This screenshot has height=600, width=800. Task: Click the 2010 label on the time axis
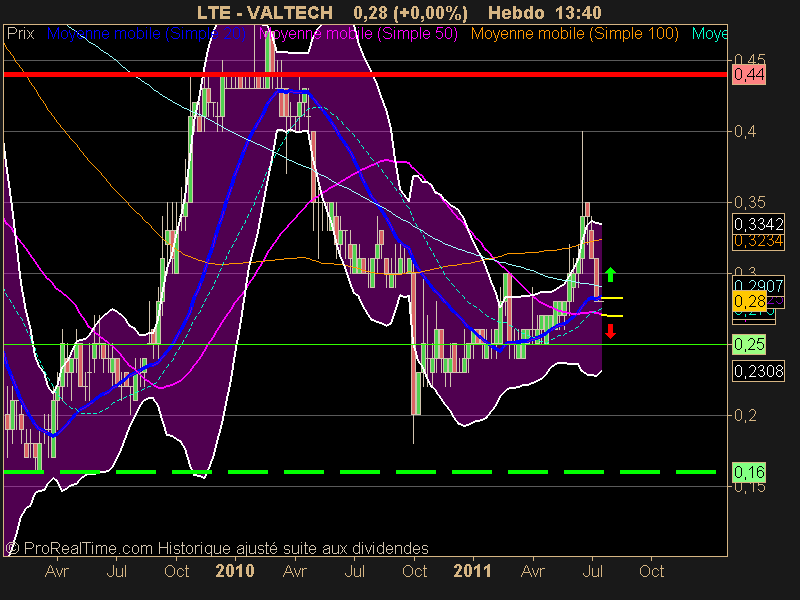235,570
